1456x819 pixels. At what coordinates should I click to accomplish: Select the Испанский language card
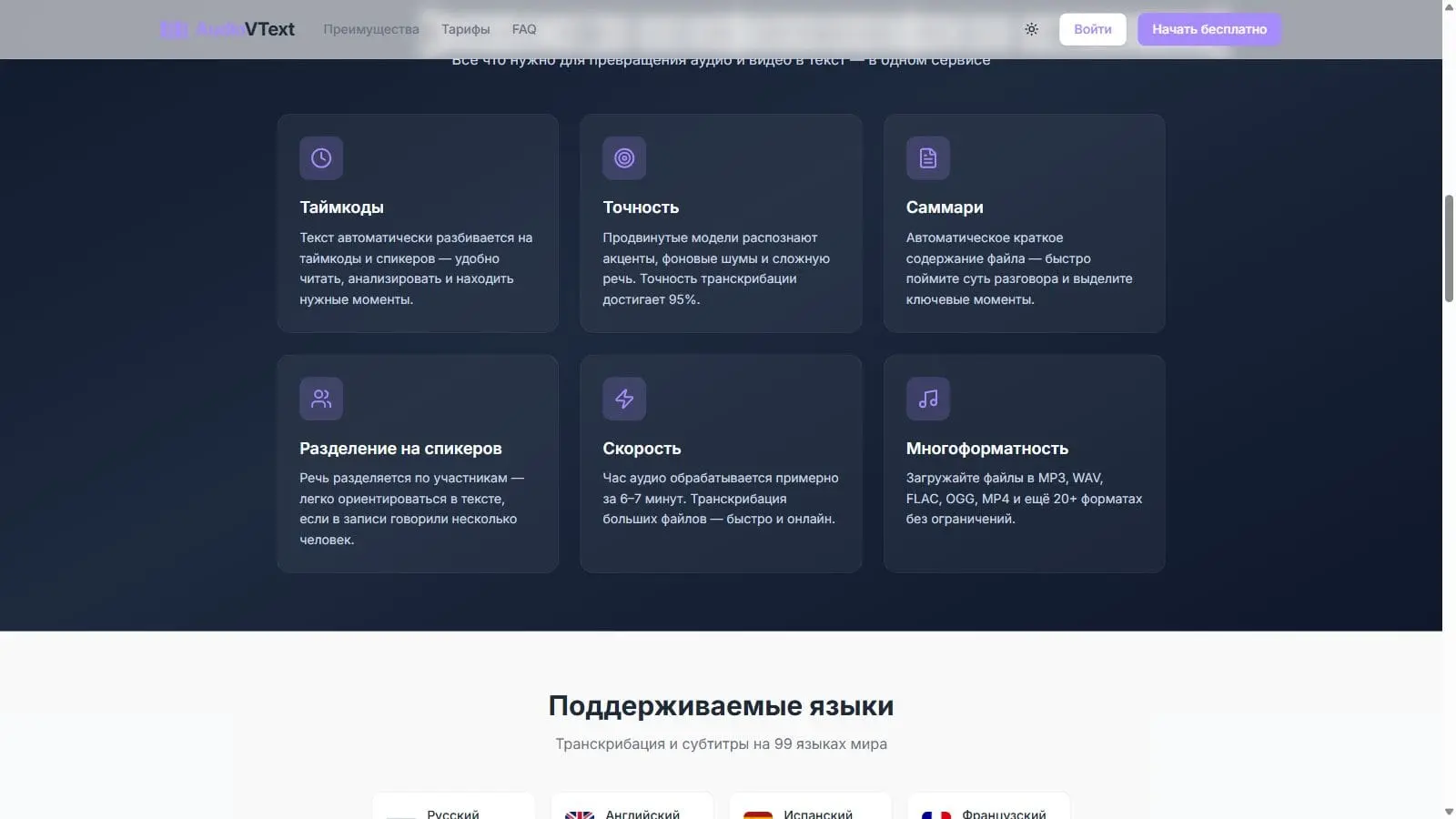click(811, 806)
